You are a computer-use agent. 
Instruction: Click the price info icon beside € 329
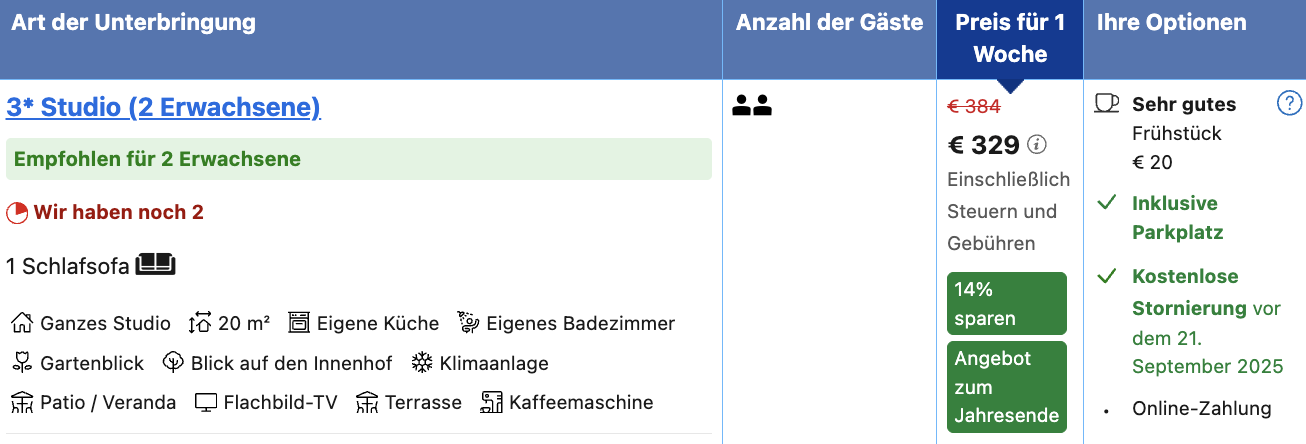tap(1037, 145)
